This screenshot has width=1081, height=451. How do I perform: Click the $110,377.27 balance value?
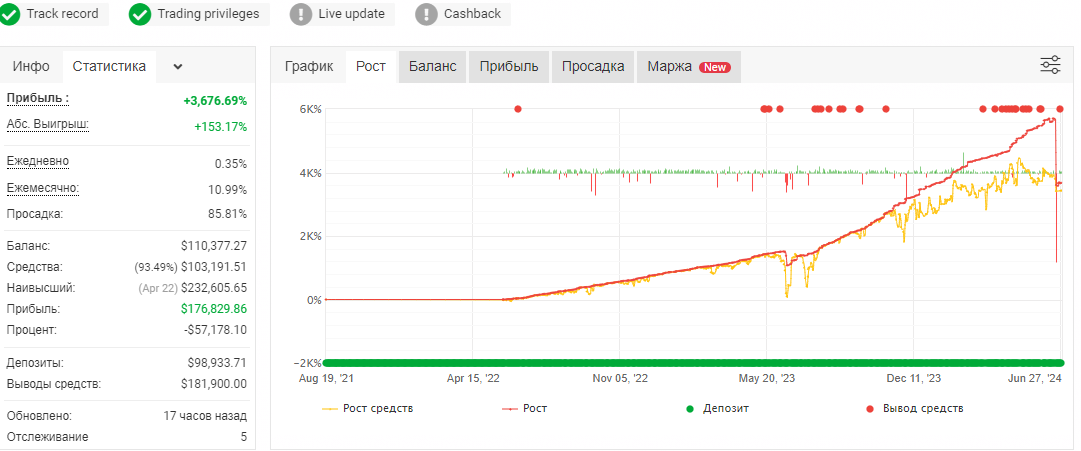coord(213,246)
